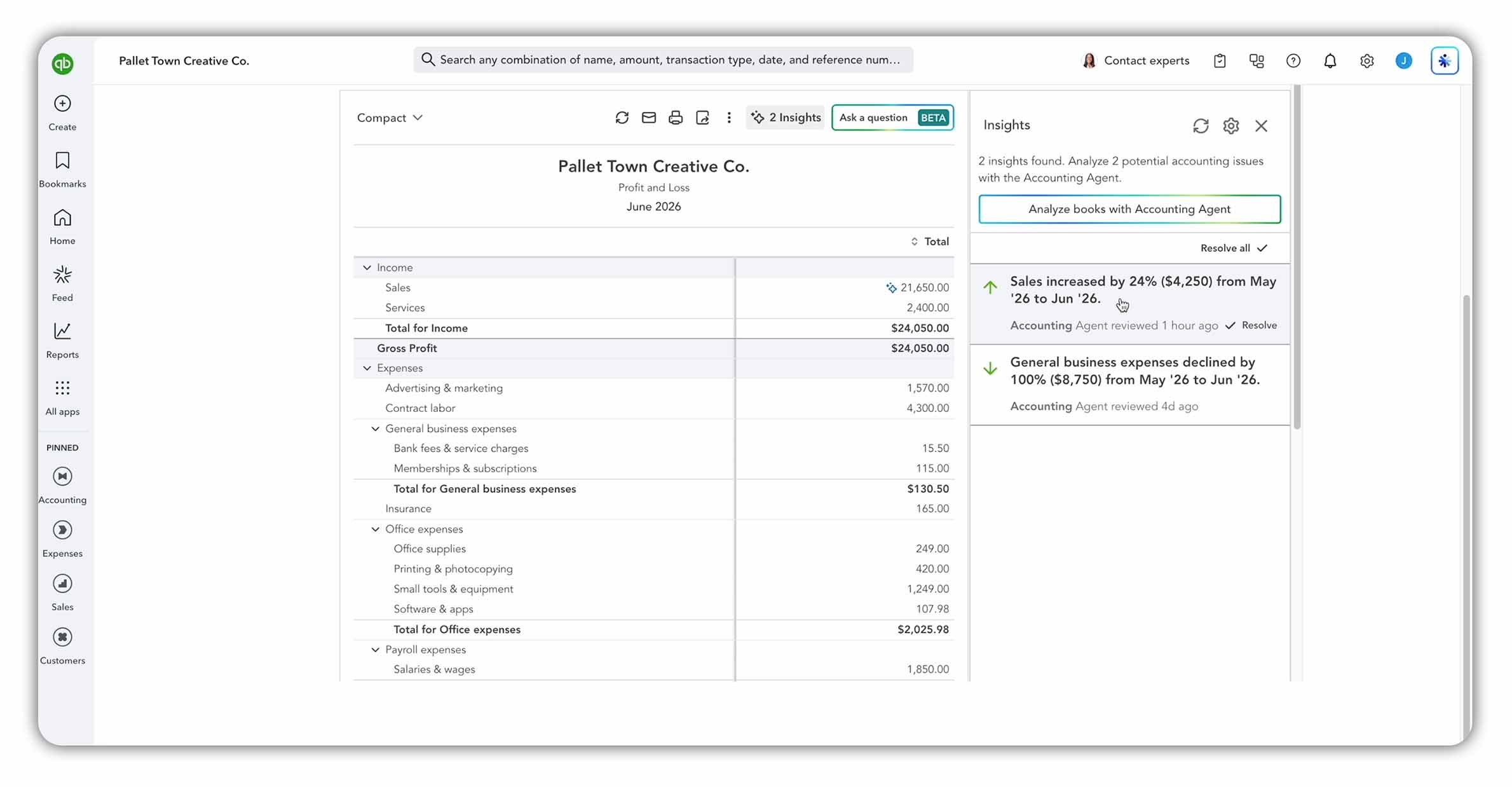Image resolution: width=1512 pixels, height=787 pixels.
Task: Click Salaries & wages amount 1,850.00
Action: [x=927, y=669]
